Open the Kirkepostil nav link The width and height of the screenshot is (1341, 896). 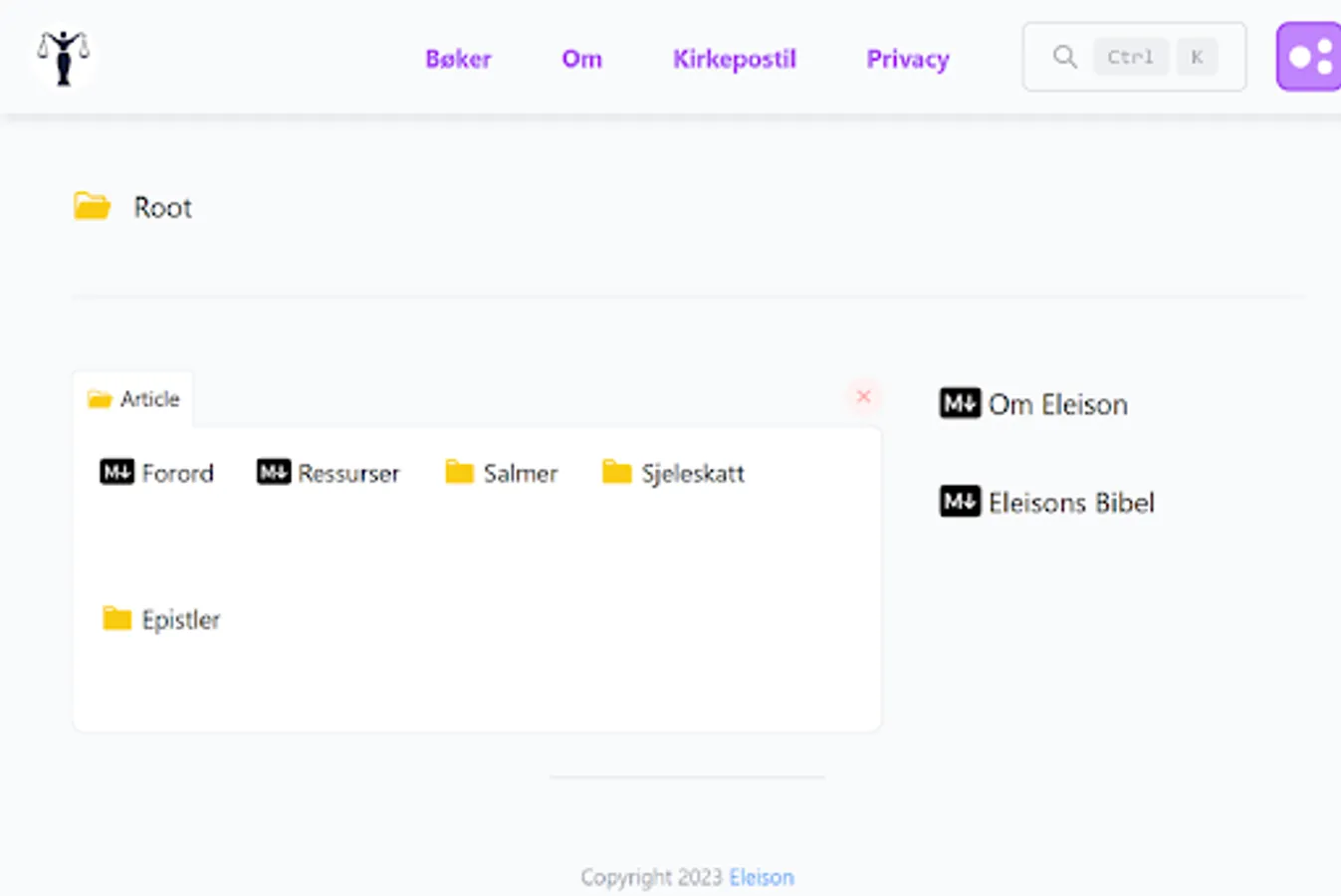tap(734, 59)
